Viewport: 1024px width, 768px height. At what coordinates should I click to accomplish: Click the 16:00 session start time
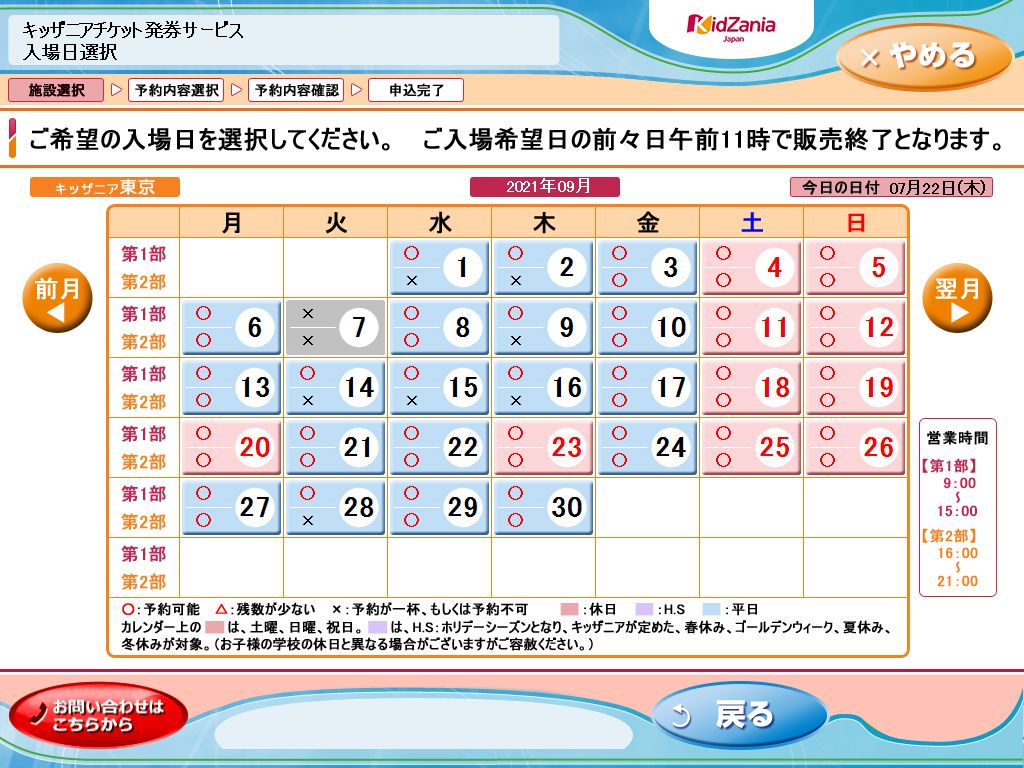(x=957, y=553)
